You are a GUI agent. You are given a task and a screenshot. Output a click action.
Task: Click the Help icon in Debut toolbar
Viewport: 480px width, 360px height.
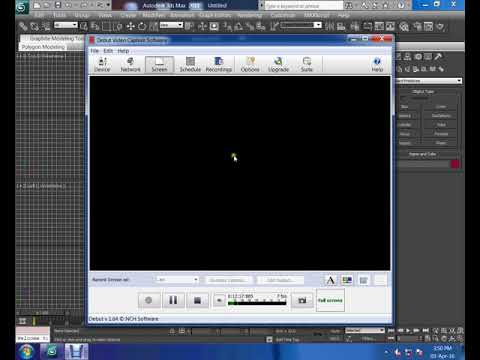coord(377,65)
